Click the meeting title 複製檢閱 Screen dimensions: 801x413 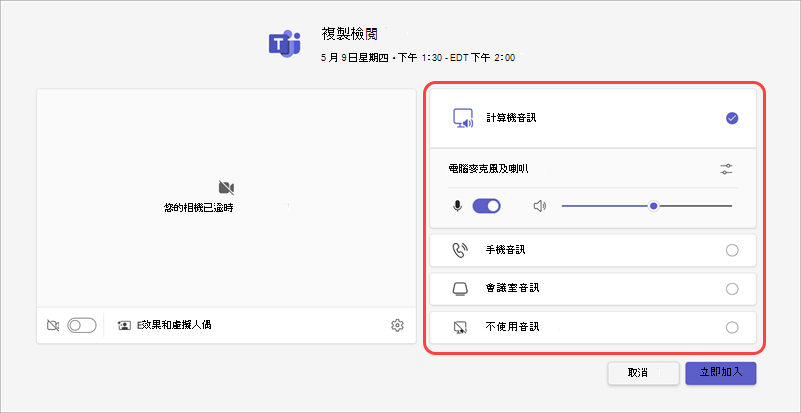[x=350, y=34]
